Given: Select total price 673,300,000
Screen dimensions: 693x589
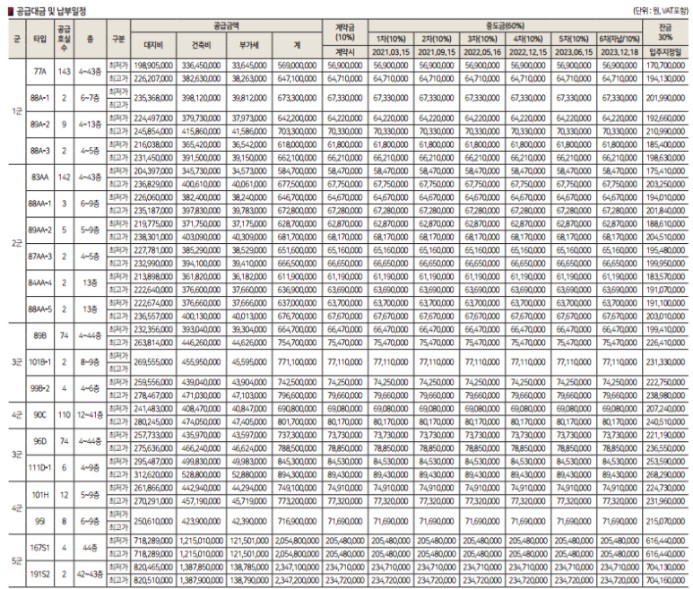Looking at the screenshot, I should pyautogui.click(x=297, y=98).
